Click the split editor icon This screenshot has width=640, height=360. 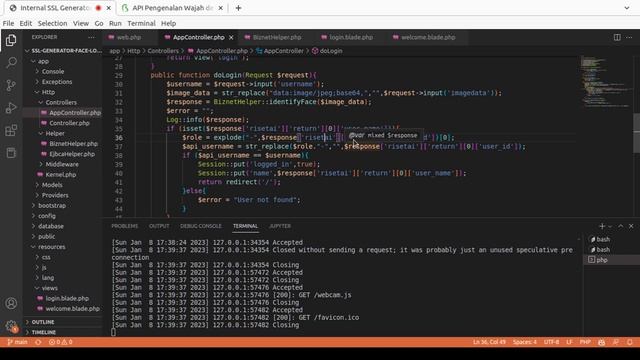pos(617,37)
